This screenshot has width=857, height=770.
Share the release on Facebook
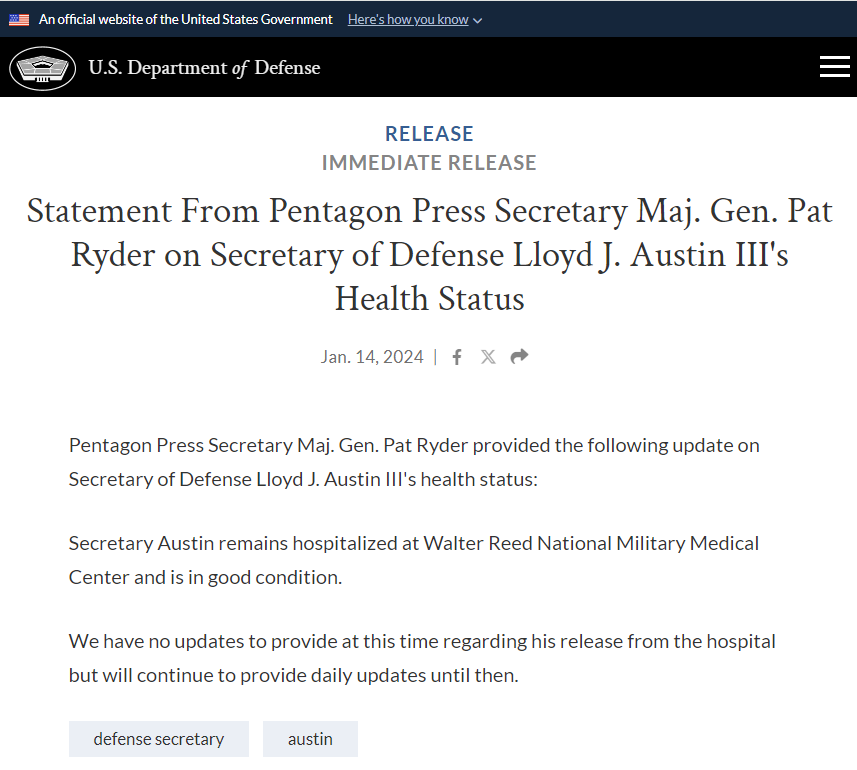[x=457, y=357]
